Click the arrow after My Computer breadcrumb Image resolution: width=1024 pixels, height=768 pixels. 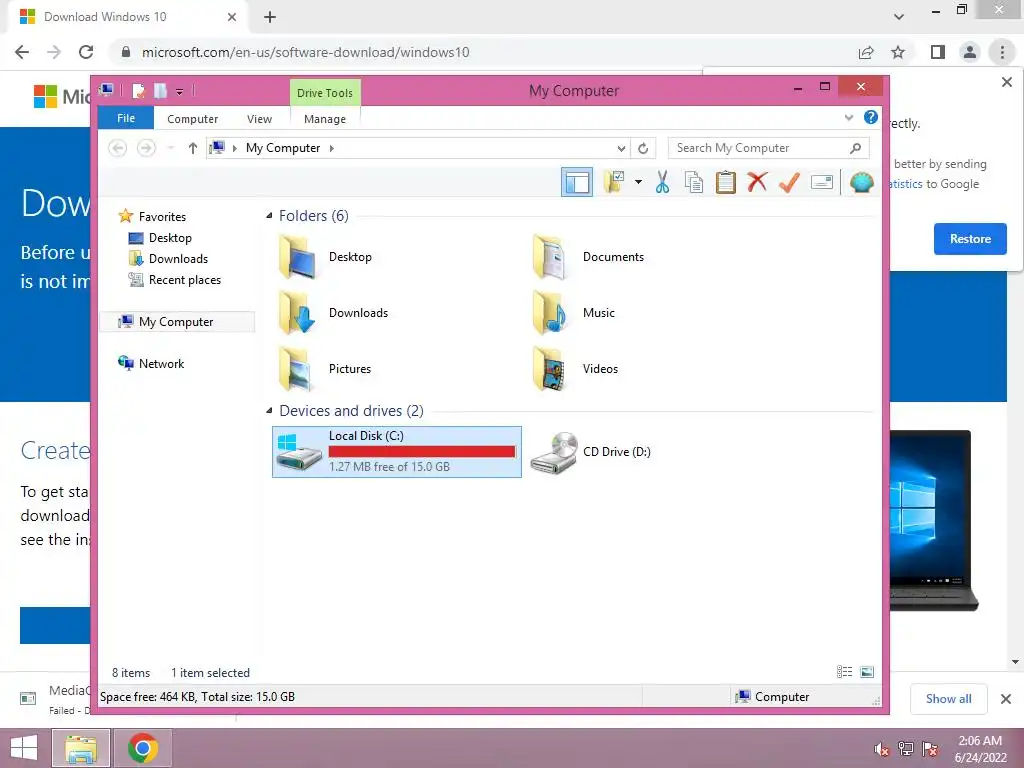pos(332,148)
